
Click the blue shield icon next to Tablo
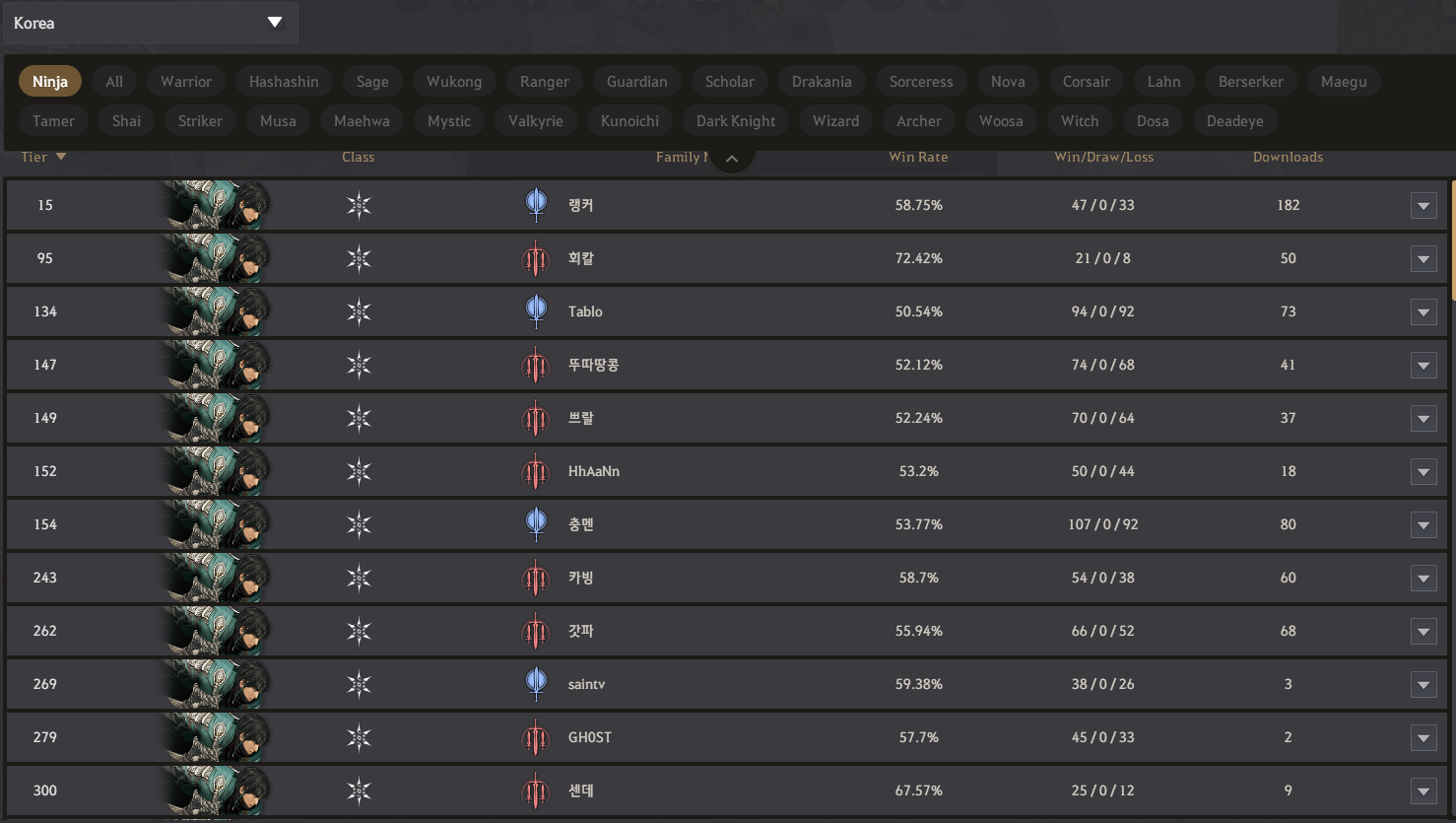pos(536,311)
